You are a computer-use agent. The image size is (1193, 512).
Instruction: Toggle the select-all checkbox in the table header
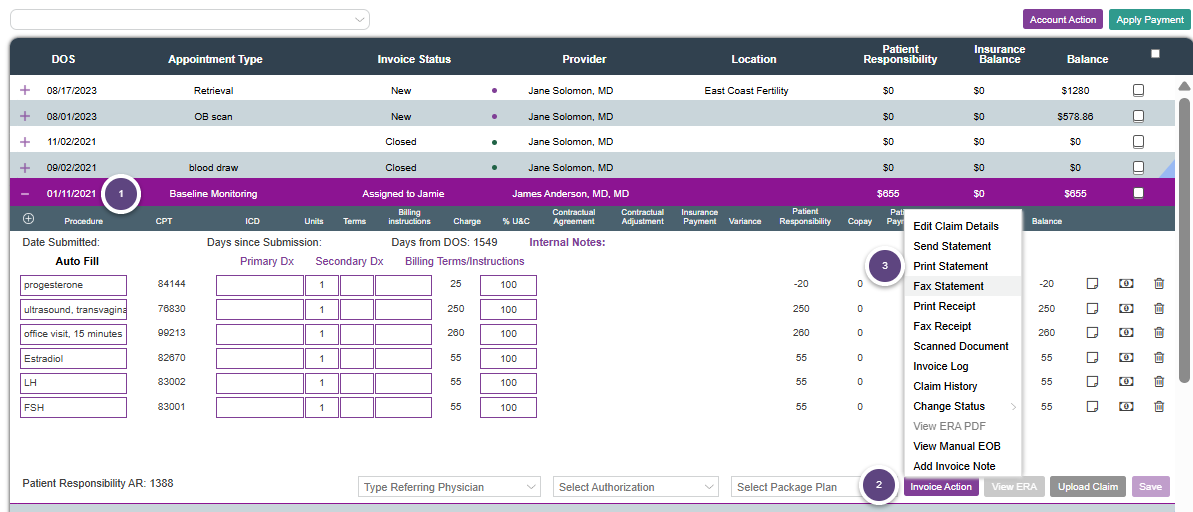click(1155, 54)
